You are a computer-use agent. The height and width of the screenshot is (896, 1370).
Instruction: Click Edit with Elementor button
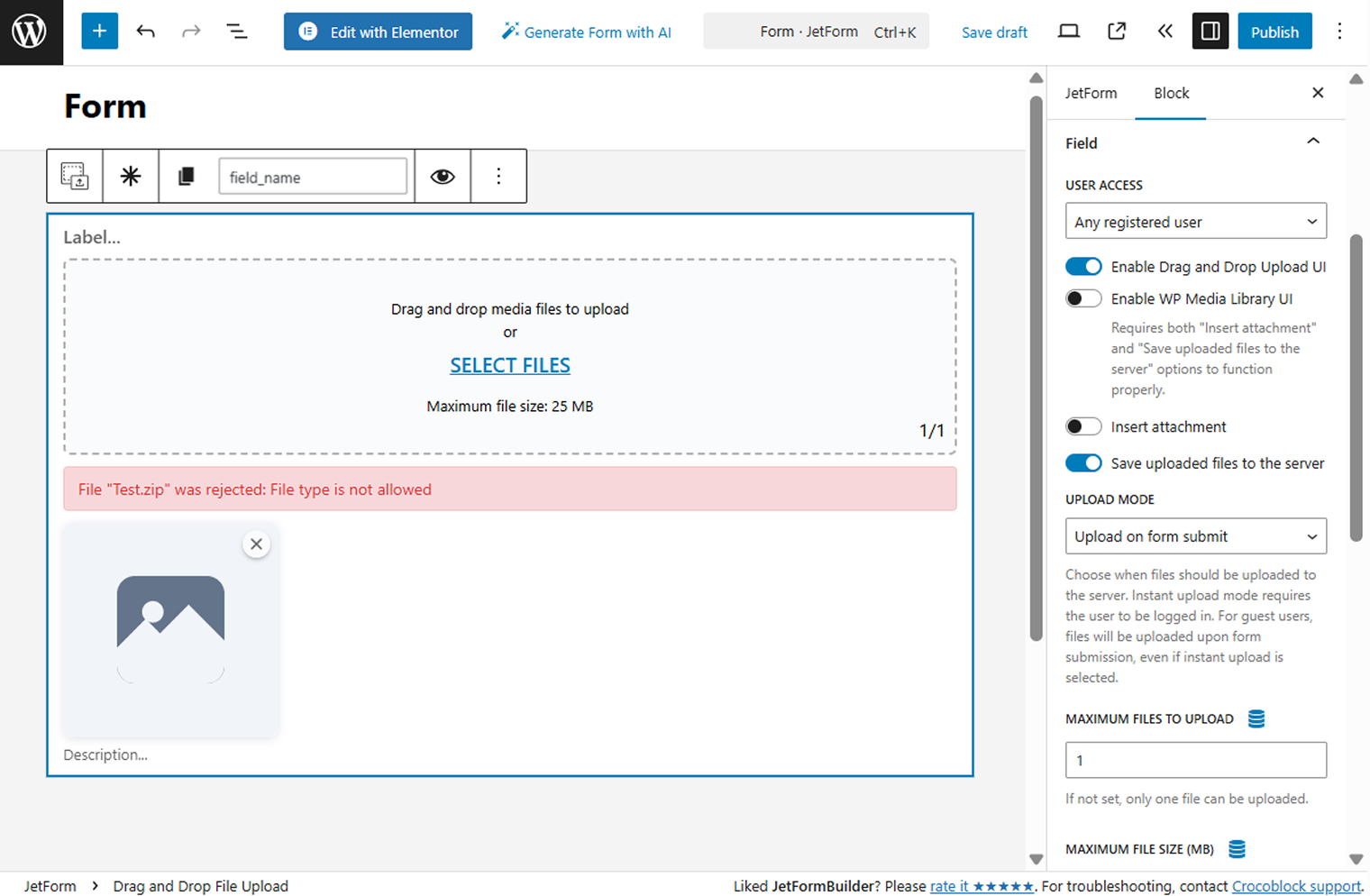(x=378, y=32)
